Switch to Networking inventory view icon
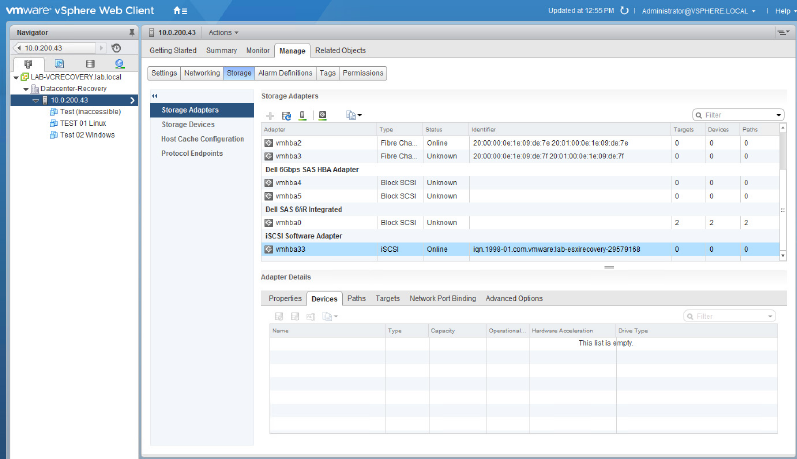797x459 pixels. (120, 63)
